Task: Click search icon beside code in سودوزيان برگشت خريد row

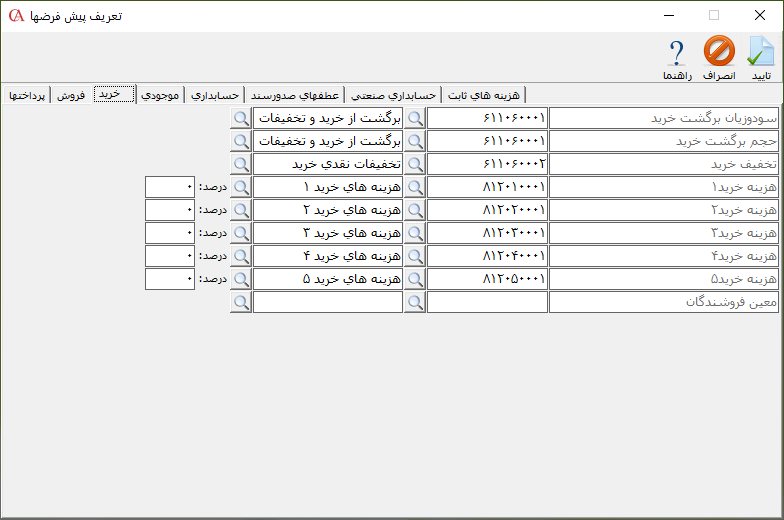Action: click(x=415, y=118)
